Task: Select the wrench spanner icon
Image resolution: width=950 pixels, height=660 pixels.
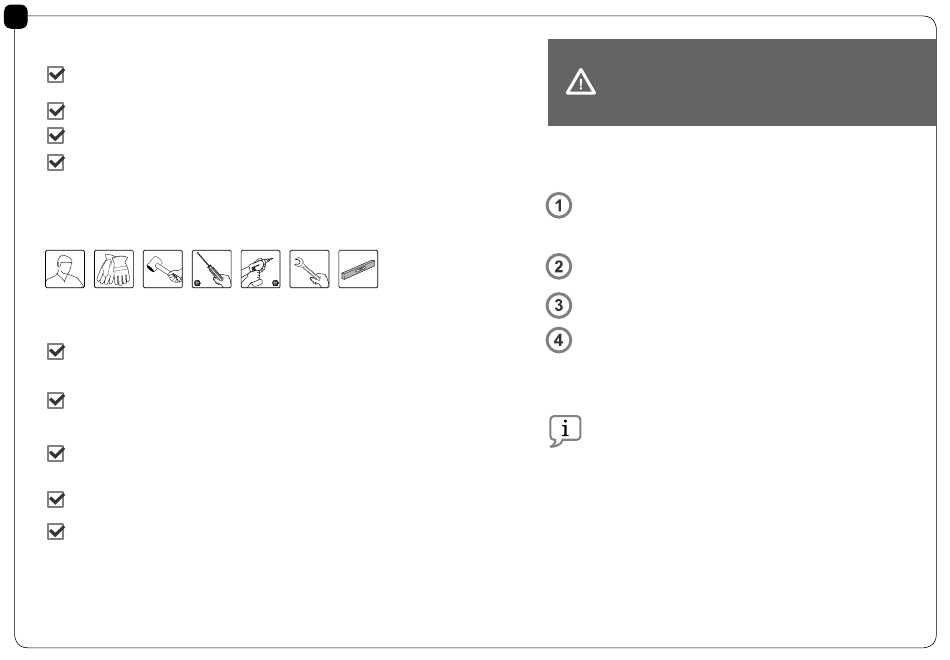Action: pyautogui.click(x=310, y=269)
